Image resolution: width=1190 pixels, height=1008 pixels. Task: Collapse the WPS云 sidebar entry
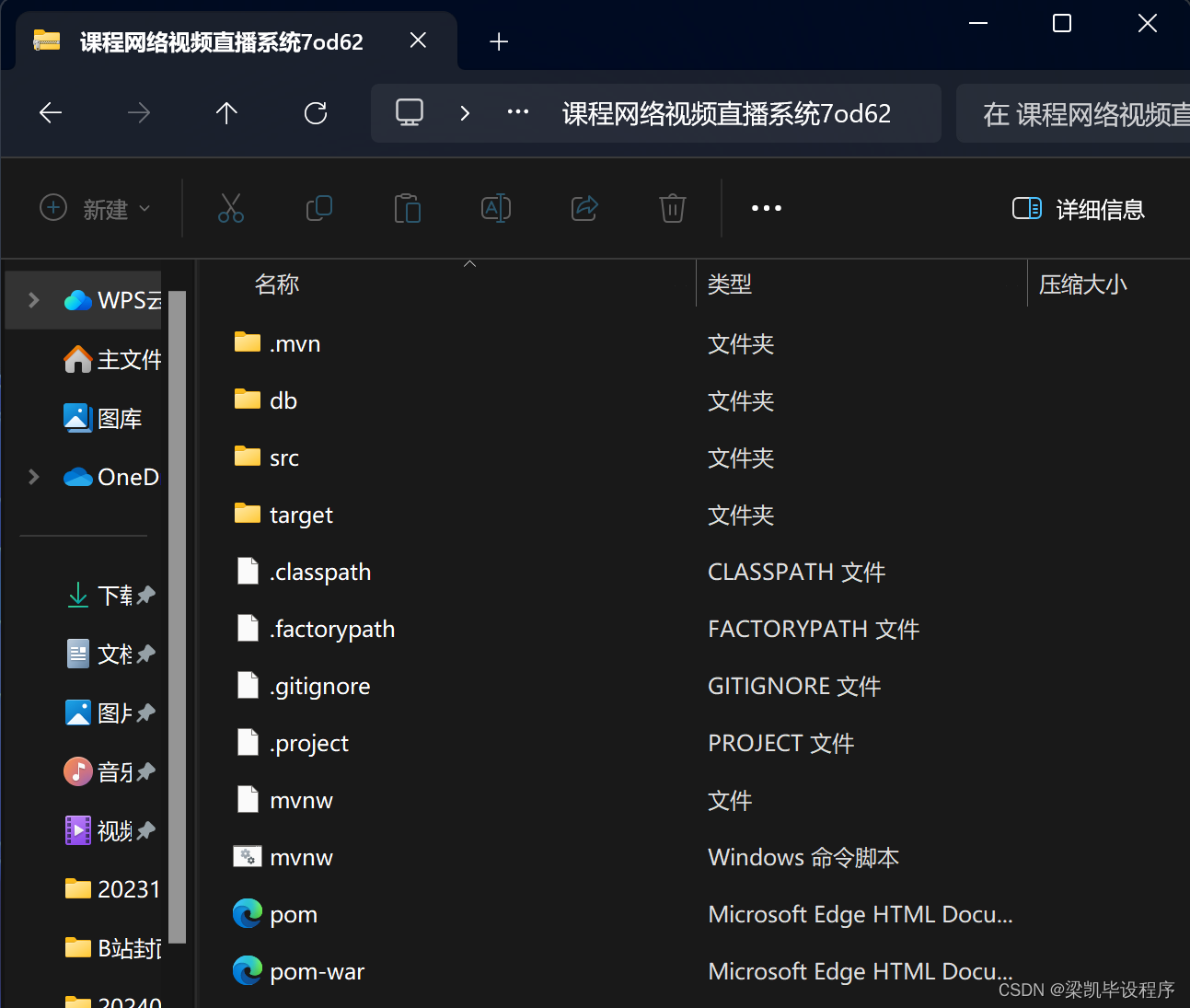(x=33, y=299)
